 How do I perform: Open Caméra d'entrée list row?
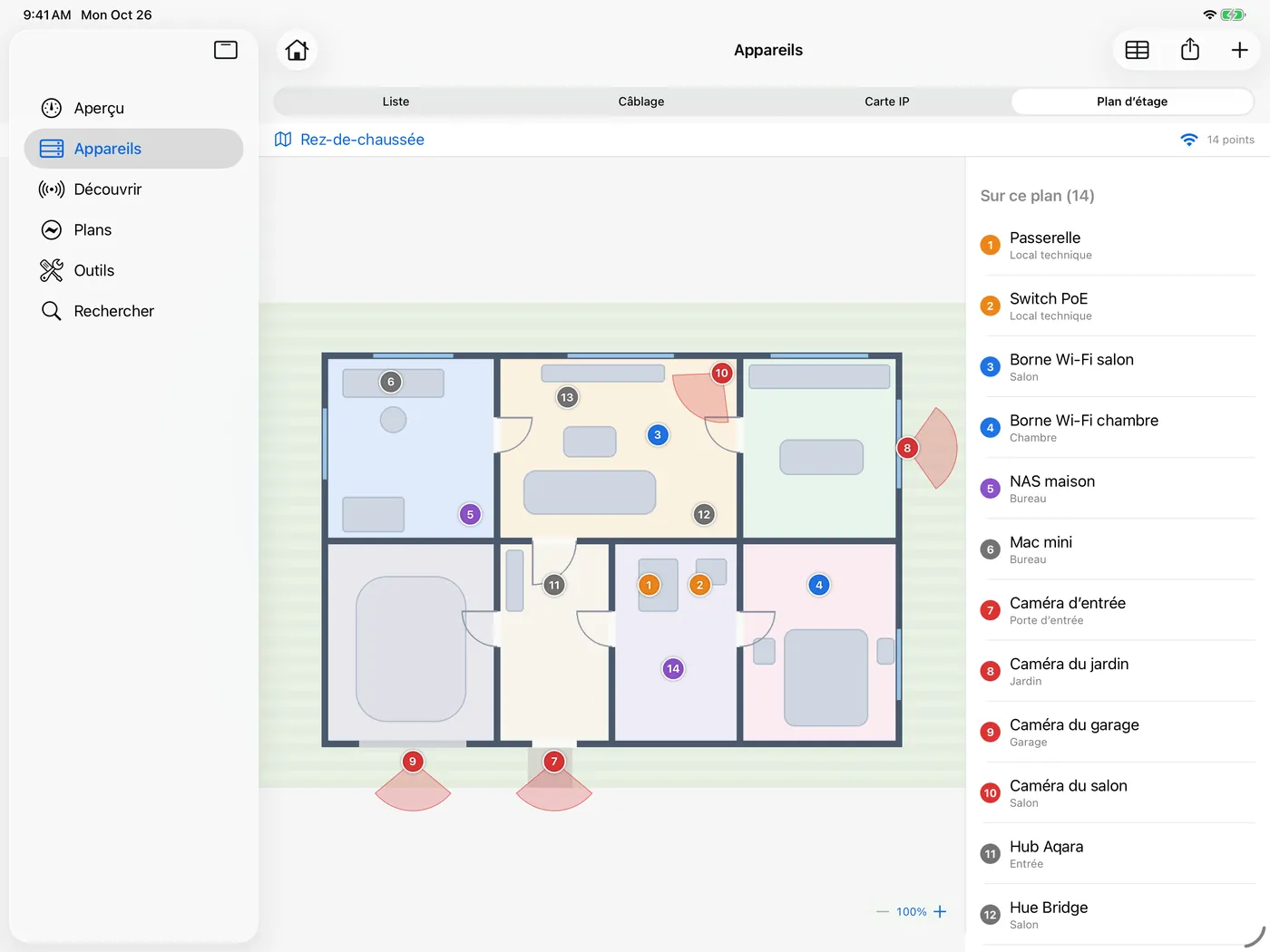click(1118, 610)
